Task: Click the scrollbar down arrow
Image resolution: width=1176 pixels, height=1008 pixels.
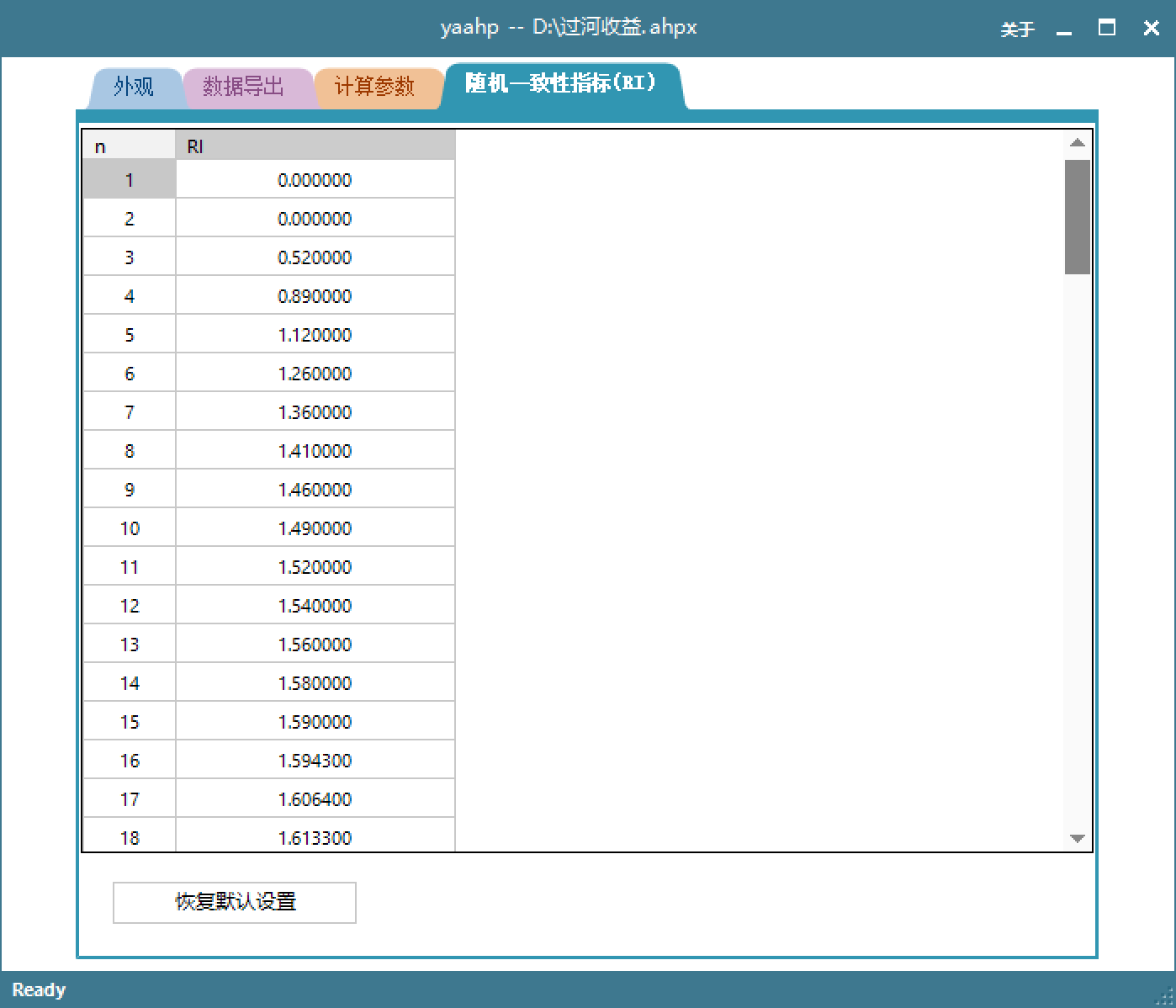Action: [1077, 838]
